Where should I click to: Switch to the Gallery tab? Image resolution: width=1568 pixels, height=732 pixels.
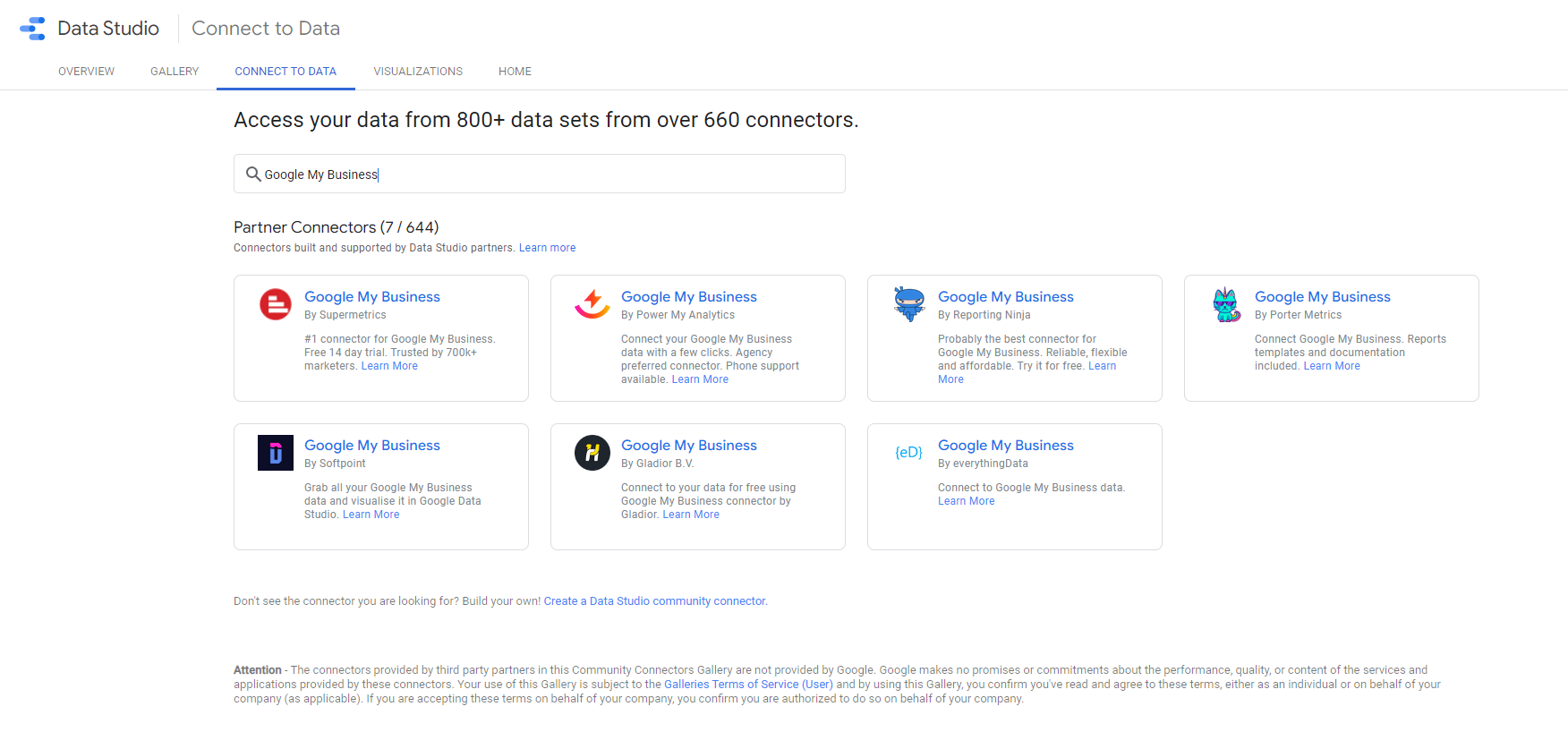tap(175, 72)
